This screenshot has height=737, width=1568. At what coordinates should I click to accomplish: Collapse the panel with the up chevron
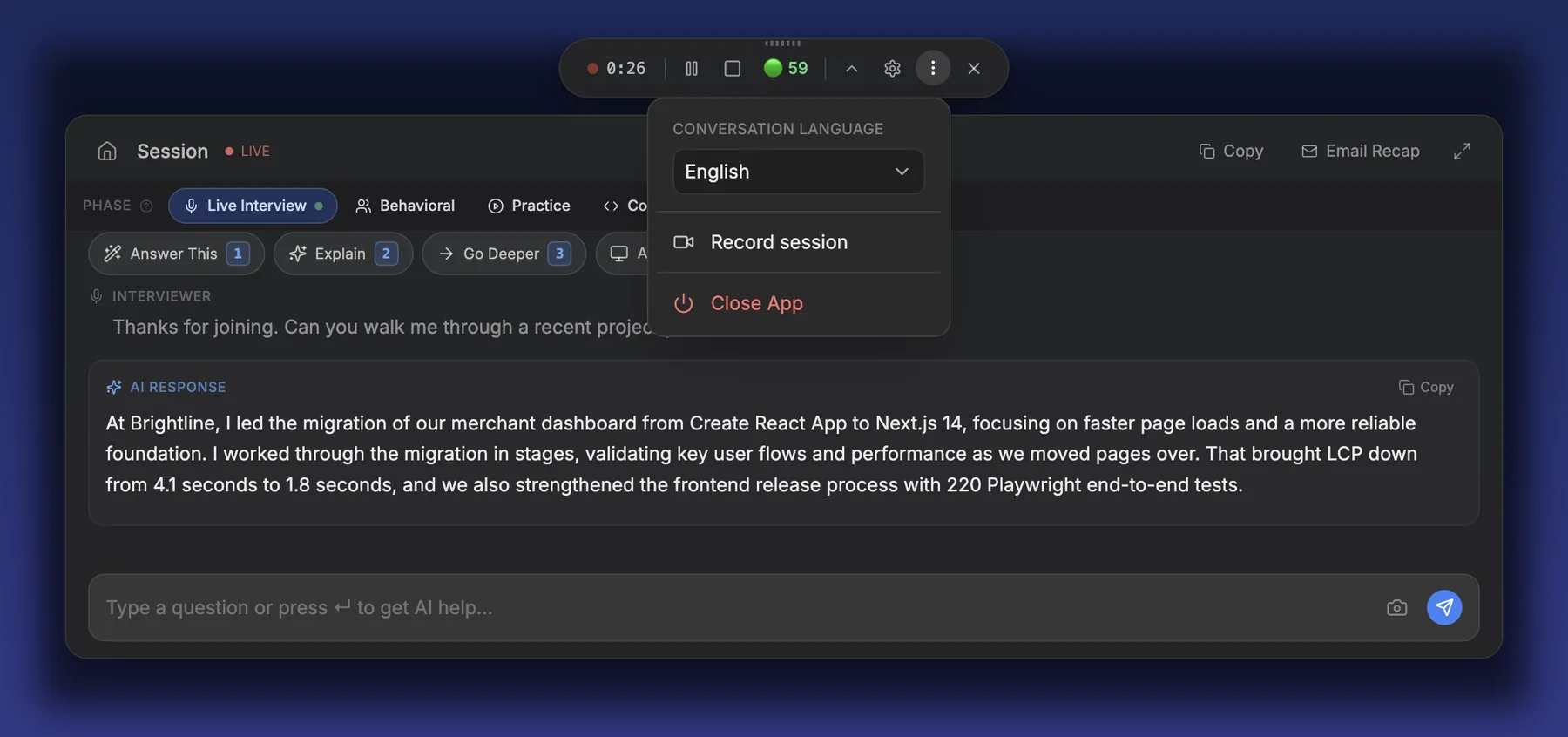click(852, 68)
